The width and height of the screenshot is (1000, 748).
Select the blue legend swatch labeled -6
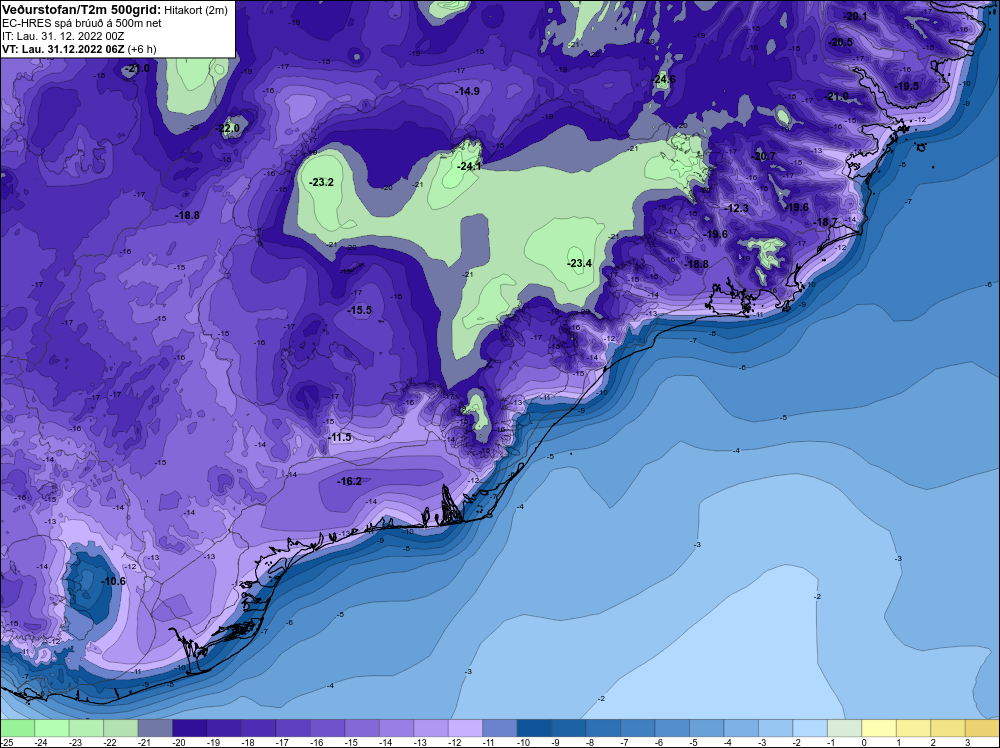click(x=672, y=728)
